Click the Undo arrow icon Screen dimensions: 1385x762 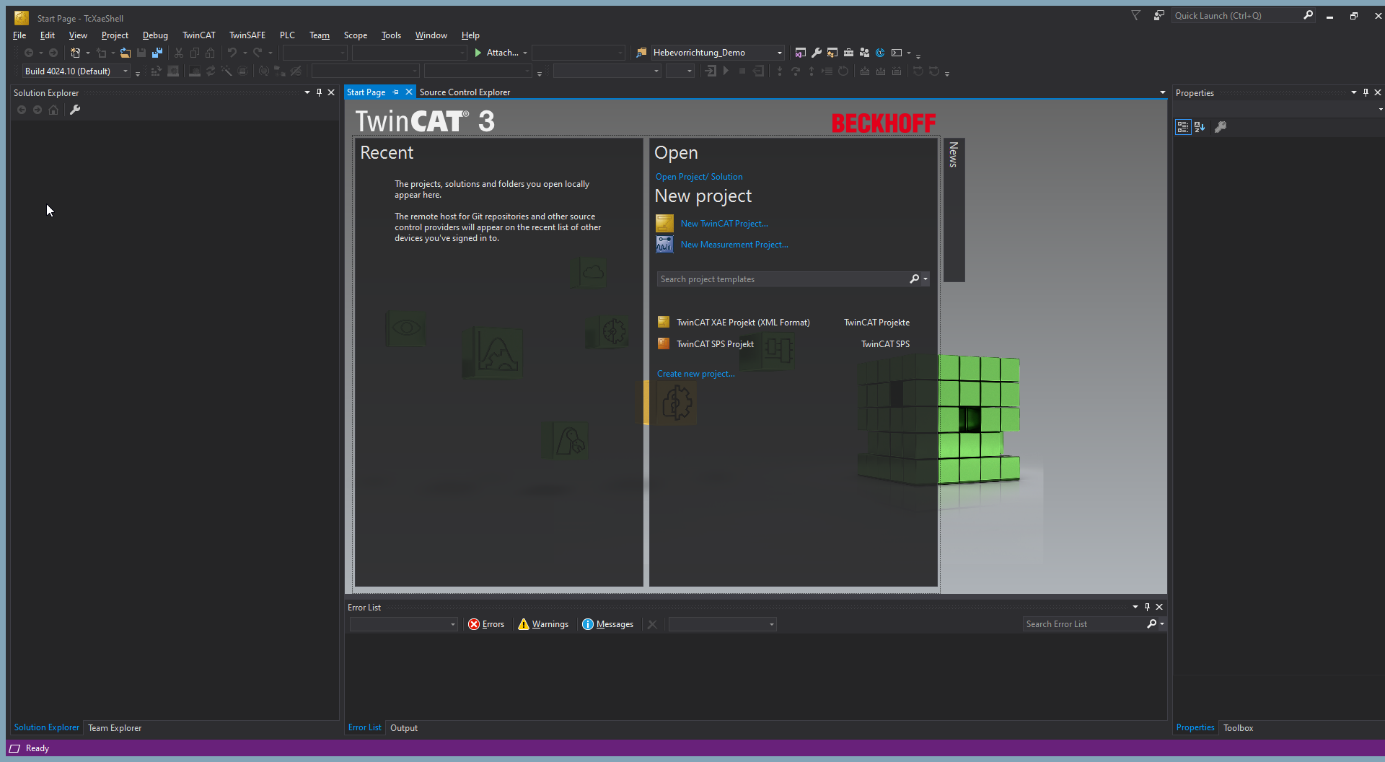[231, 53]
